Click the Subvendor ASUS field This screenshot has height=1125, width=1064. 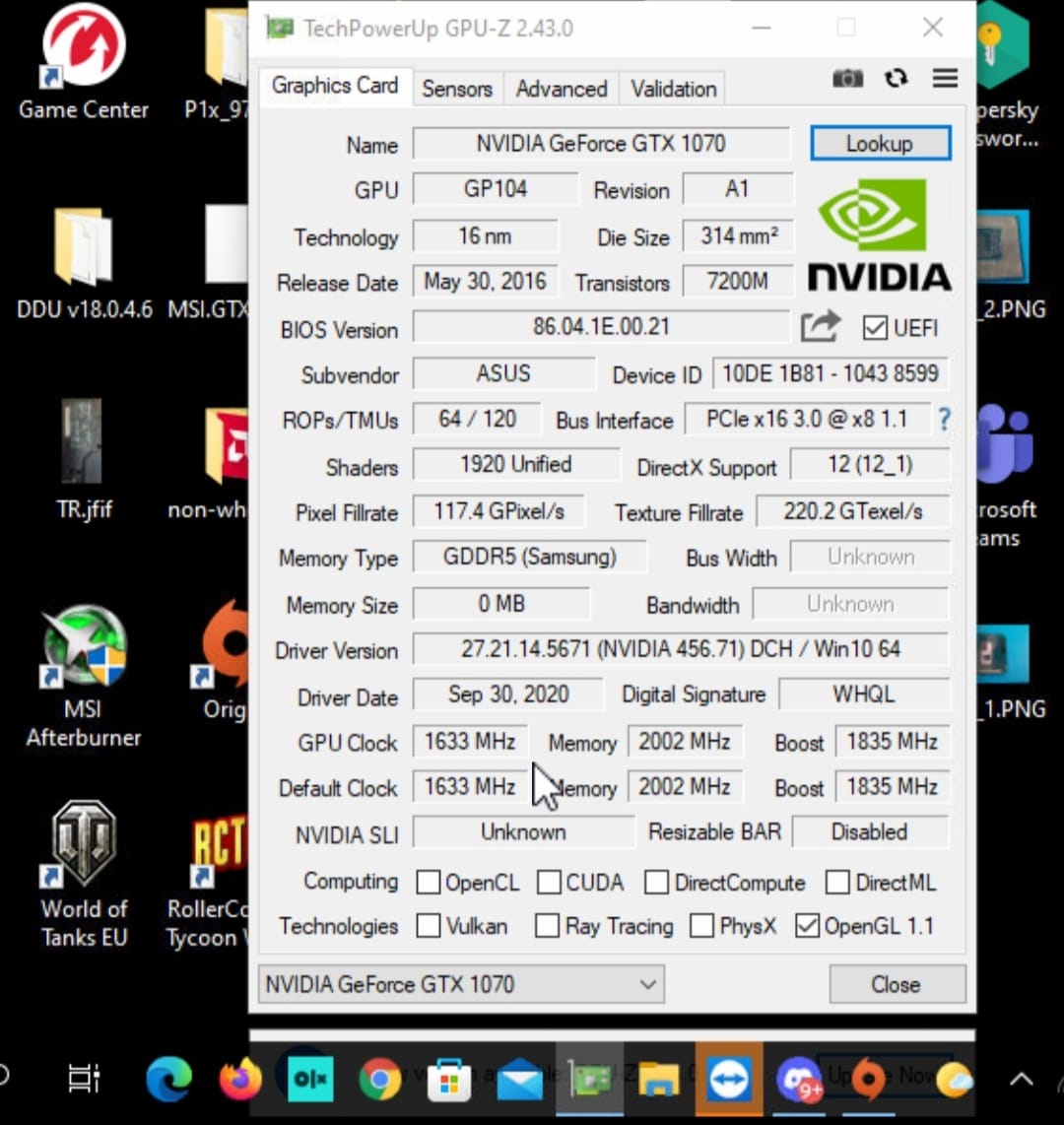[503, 373]
